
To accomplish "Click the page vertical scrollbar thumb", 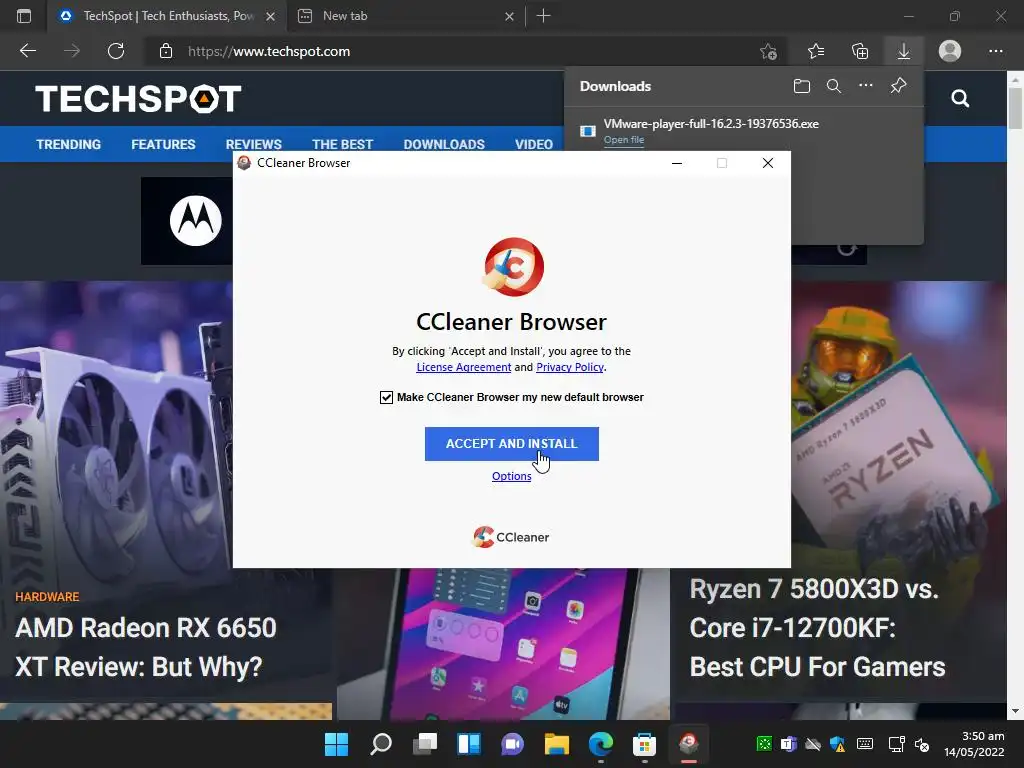I will pyautogui.click(x=1015, y=108).
